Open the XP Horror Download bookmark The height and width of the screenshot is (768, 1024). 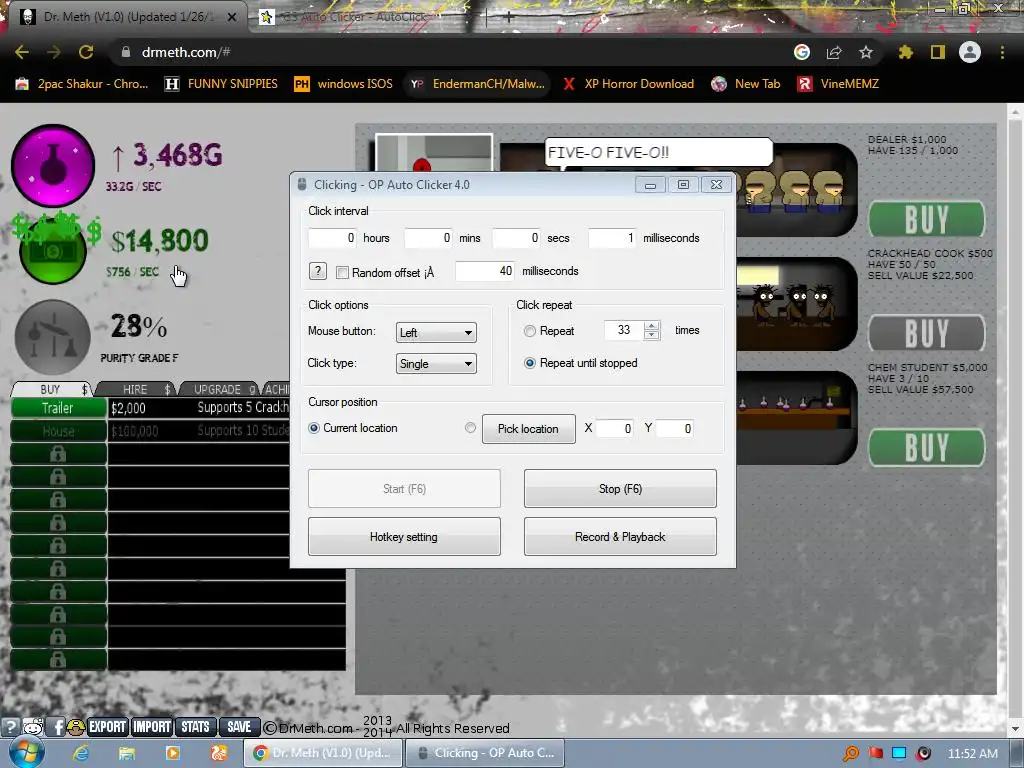pos(628,84)
